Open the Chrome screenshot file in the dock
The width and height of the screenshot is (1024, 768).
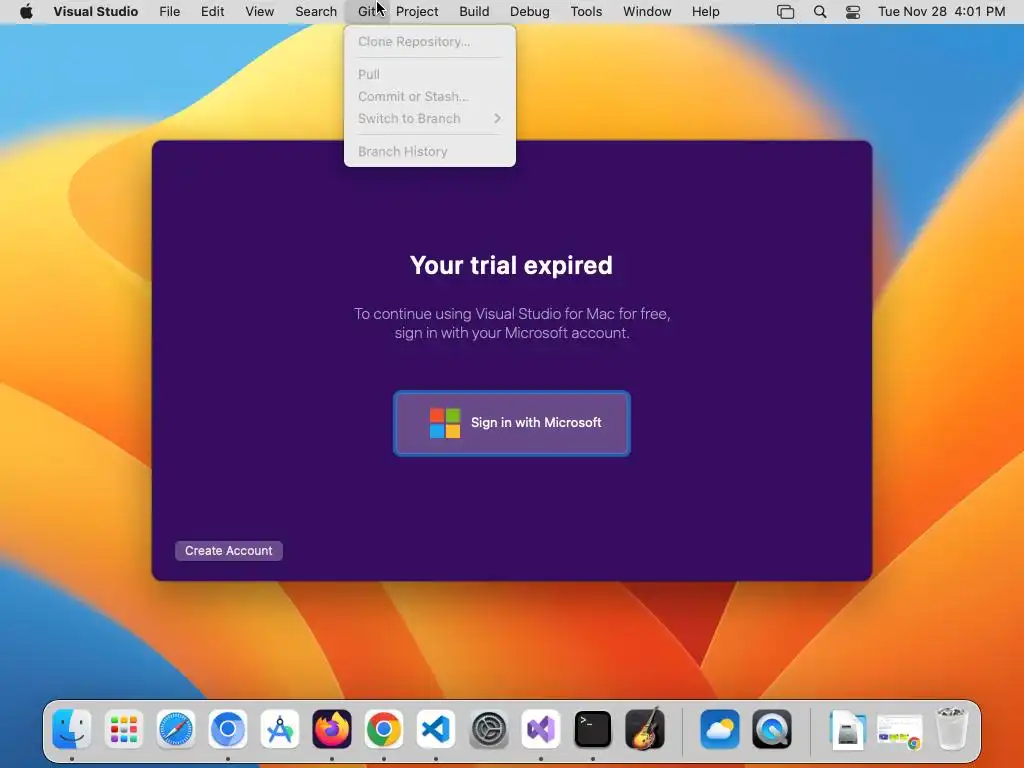[900, 730]
